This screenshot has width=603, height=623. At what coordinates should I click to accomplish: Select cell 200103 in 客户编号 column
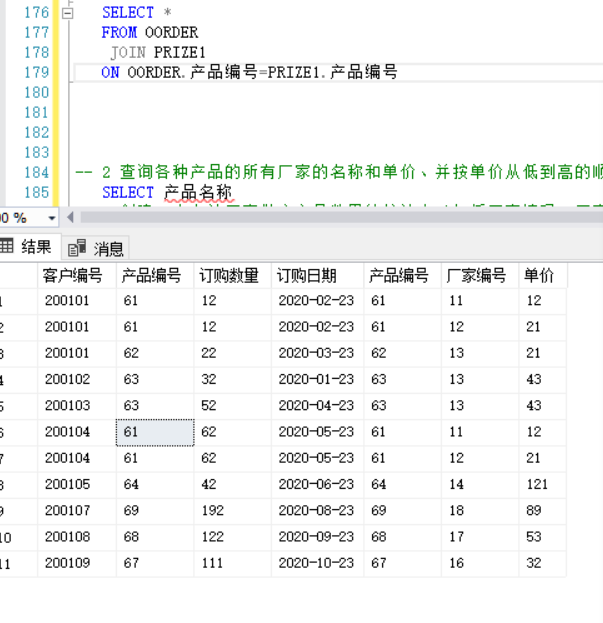coord(77,406)
